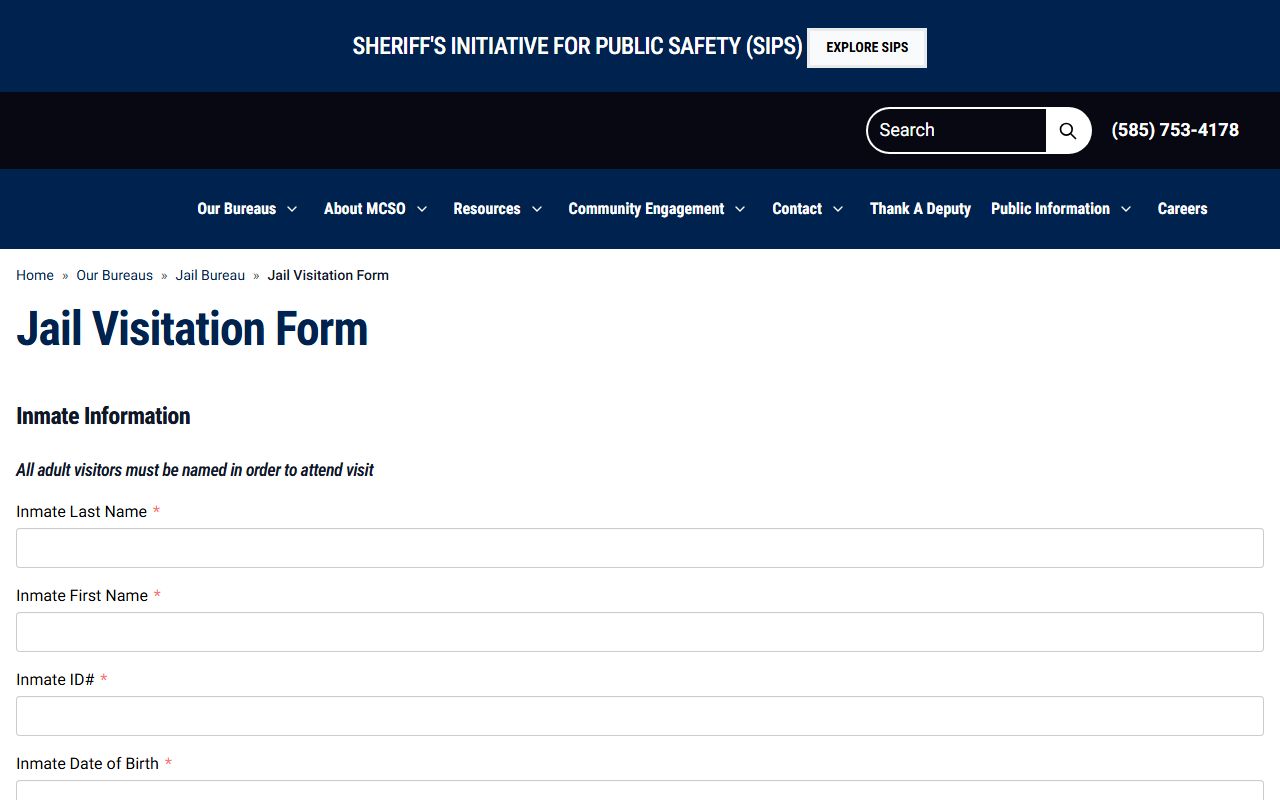Image resolution: width=1280 pixels, height=800 pixels.
Task: Click the Inmate Information section heading
Action: (x=103, y=416)
